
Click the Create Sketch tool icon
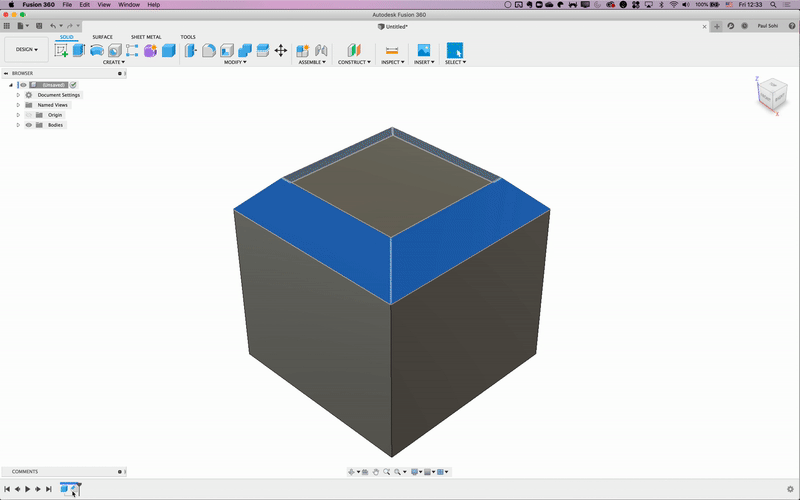click(x=61, y=50)
